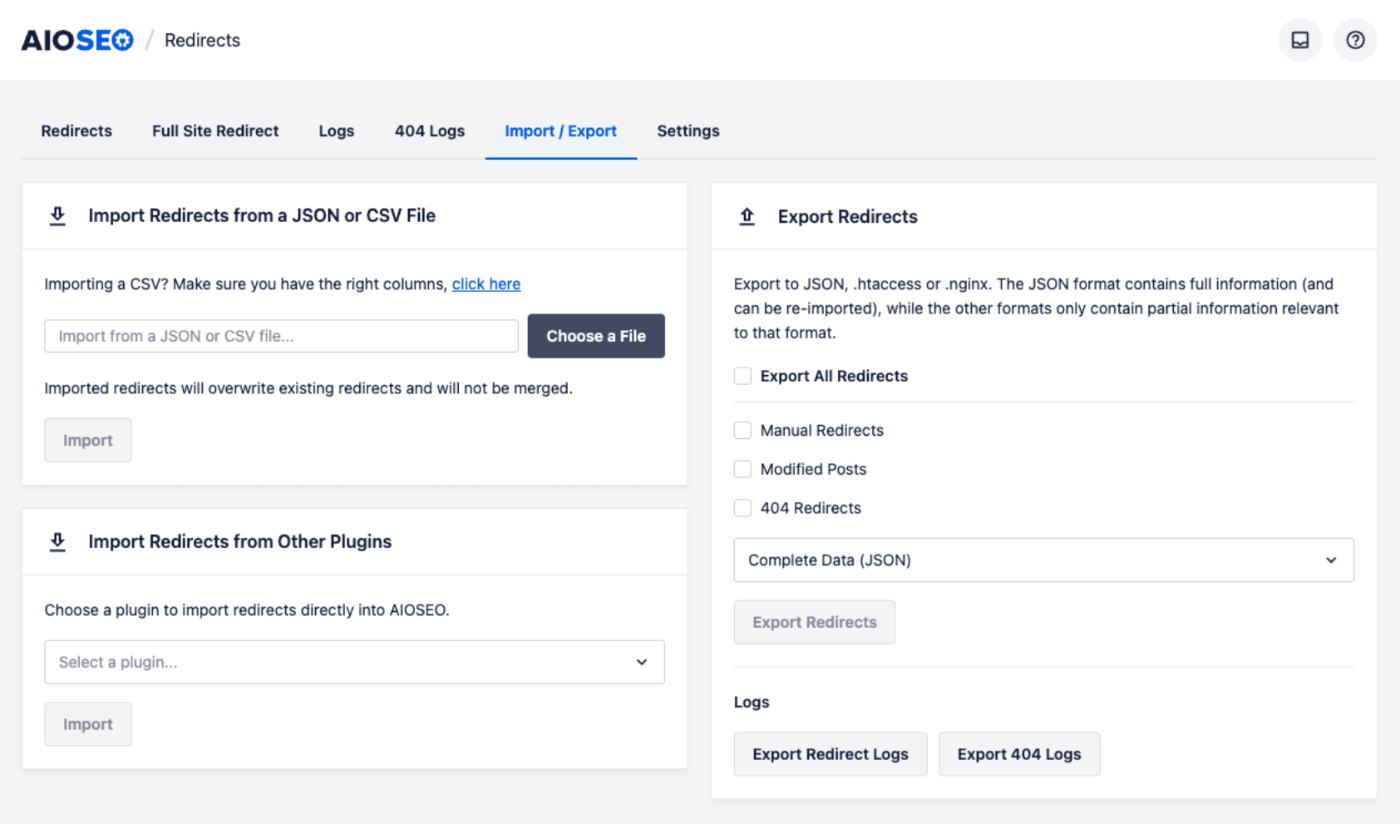The width and height of the screenshot is (1400, 824).
Task: Check the Export All Redirects checkbox
Action: 743,376
